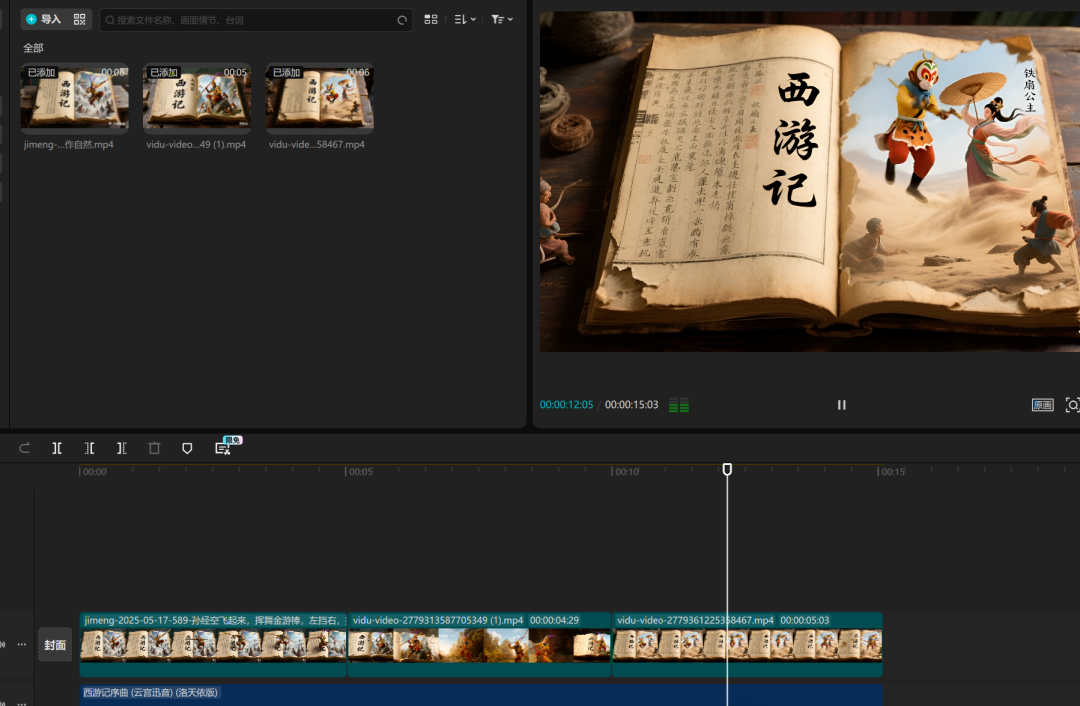
Task: Toggle the 原画 original quality button
Action: [1042, 405]
